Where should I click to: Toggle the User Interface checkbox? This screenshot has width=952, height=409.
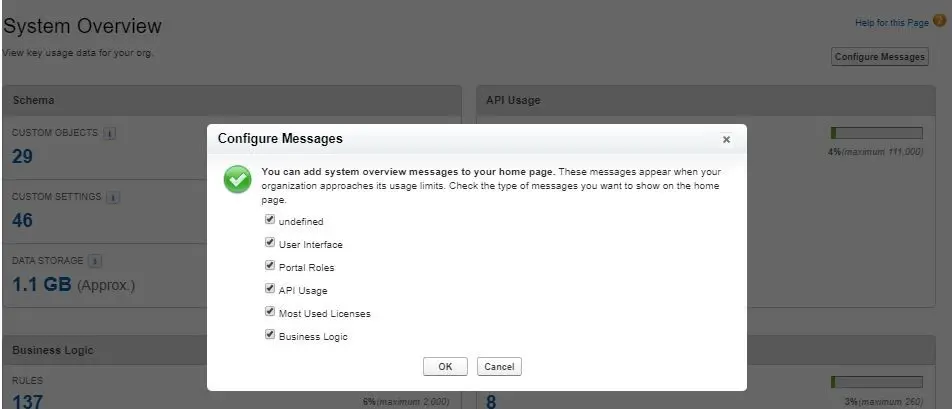[x=270, y=243]
